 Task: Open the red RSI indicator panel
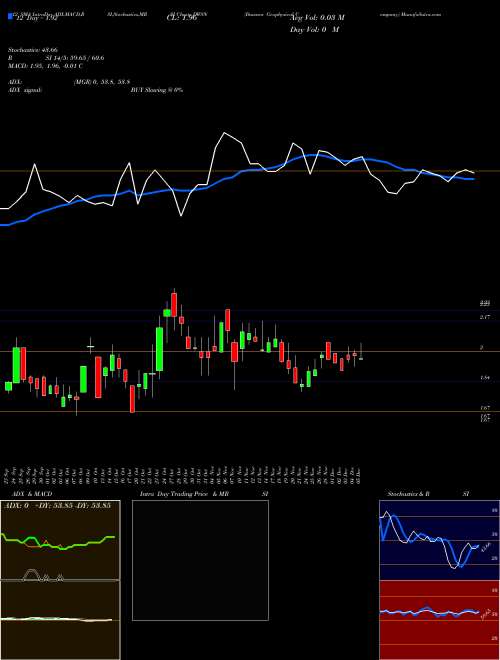point(439,620)
